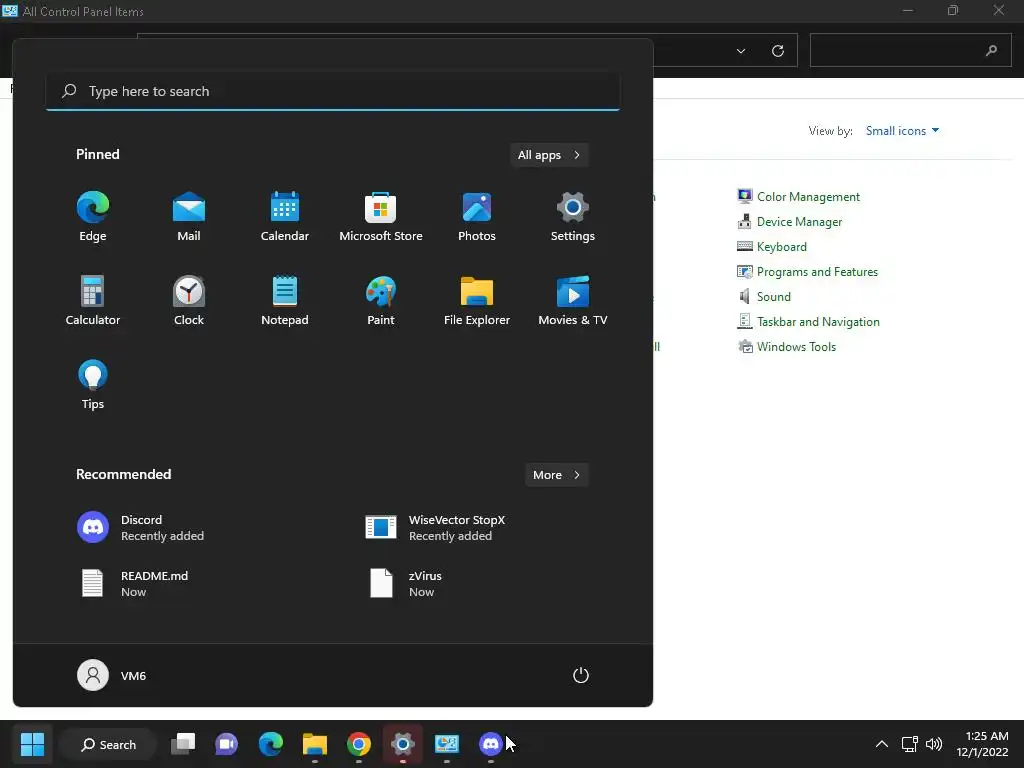1024x768 pixels.
Task: Launch the Photos pinned app
Action: pos(477,217)
